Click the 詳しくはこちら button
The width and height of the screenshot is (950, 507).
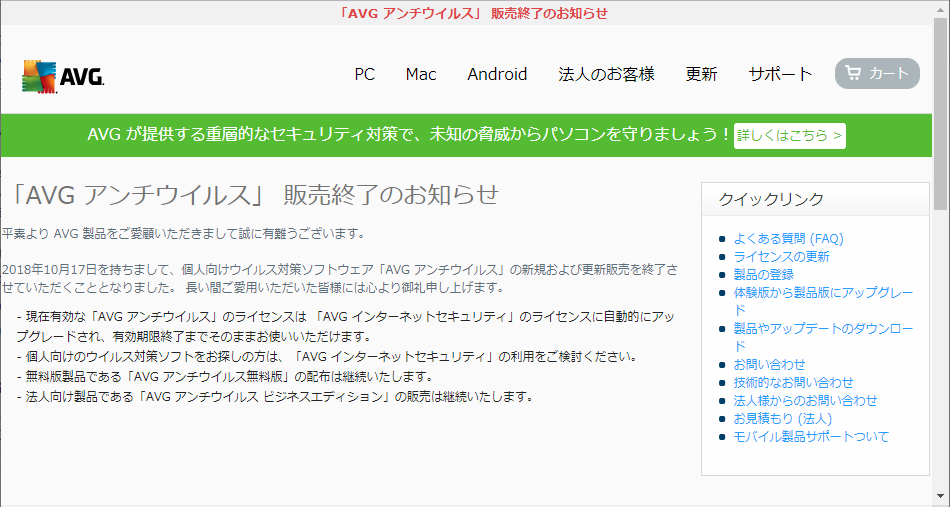click(789, 136)
